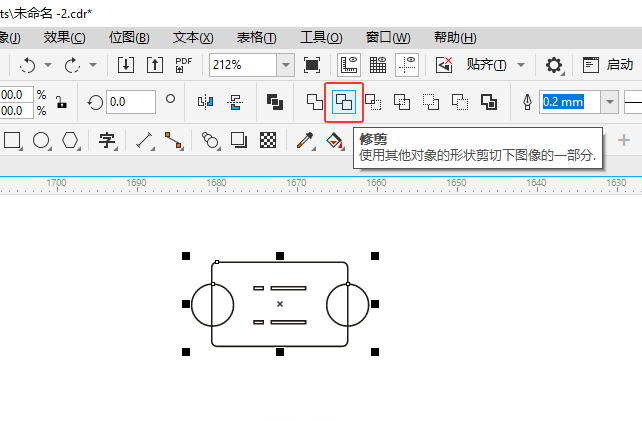Click the top-center selection handle
642x421 pixels.
(x=280, y=256)
